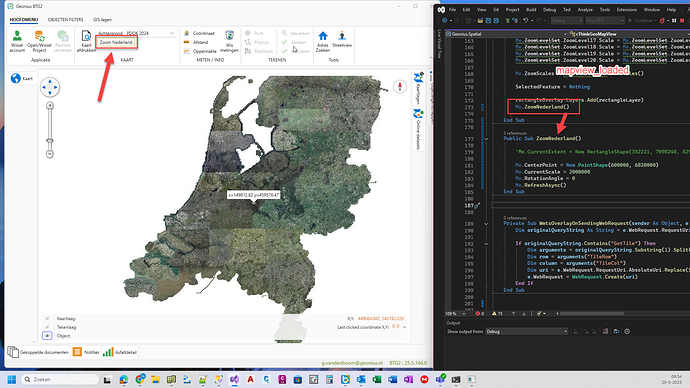Toggle the Kaartlaag edit pencil
The width and height of the screenshot is (690, 388).
tap(47, 318)
